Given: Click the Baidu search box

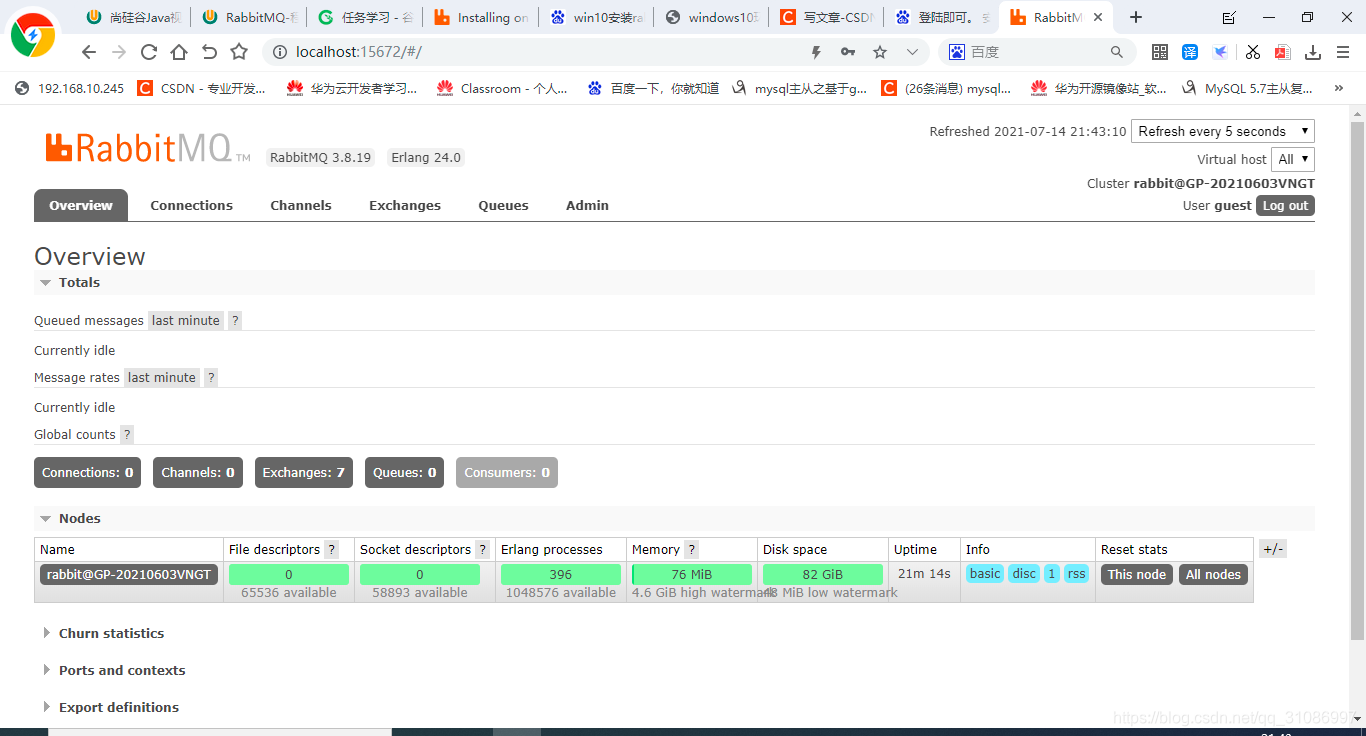Looking at the screenshot, I should [1035, 52].
